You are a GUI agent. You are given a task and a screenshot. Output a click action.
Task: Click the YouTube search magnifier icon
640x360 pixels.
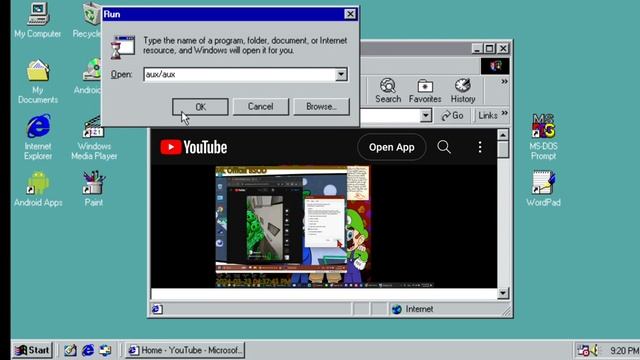point(444,147)
